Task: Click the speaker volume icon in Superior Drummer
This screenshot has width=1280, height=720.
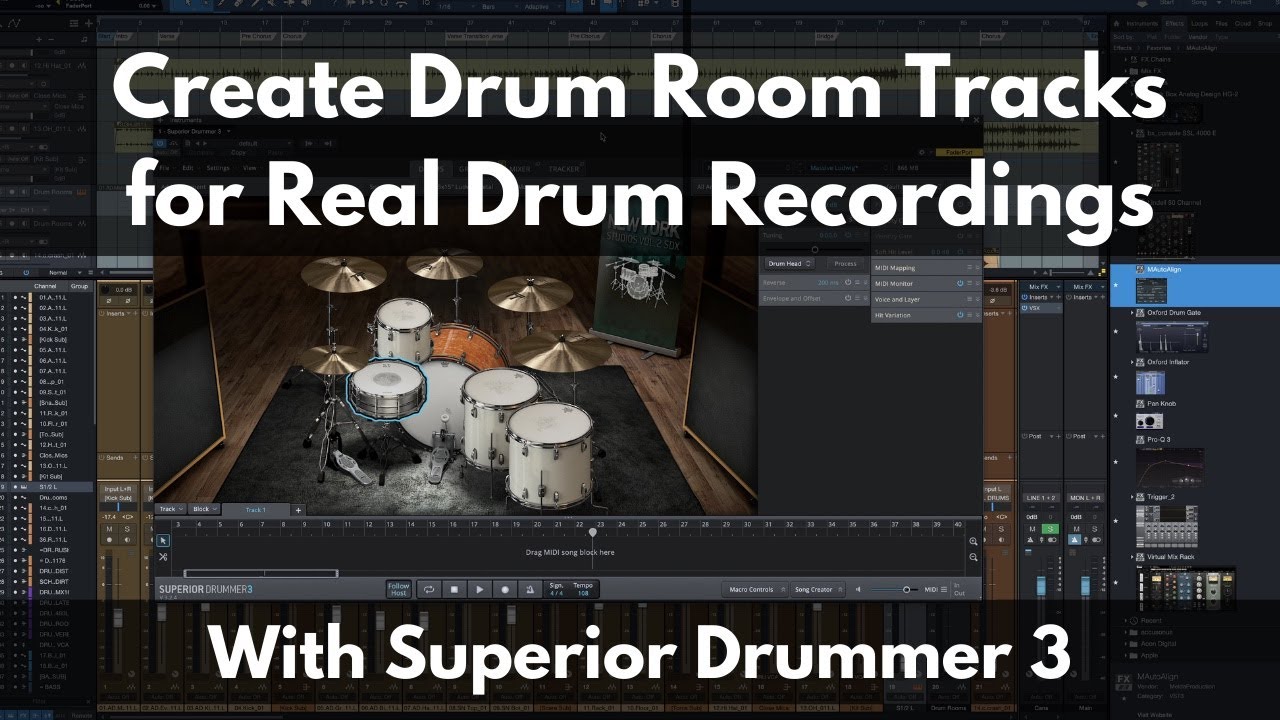Action: point(857,590)
